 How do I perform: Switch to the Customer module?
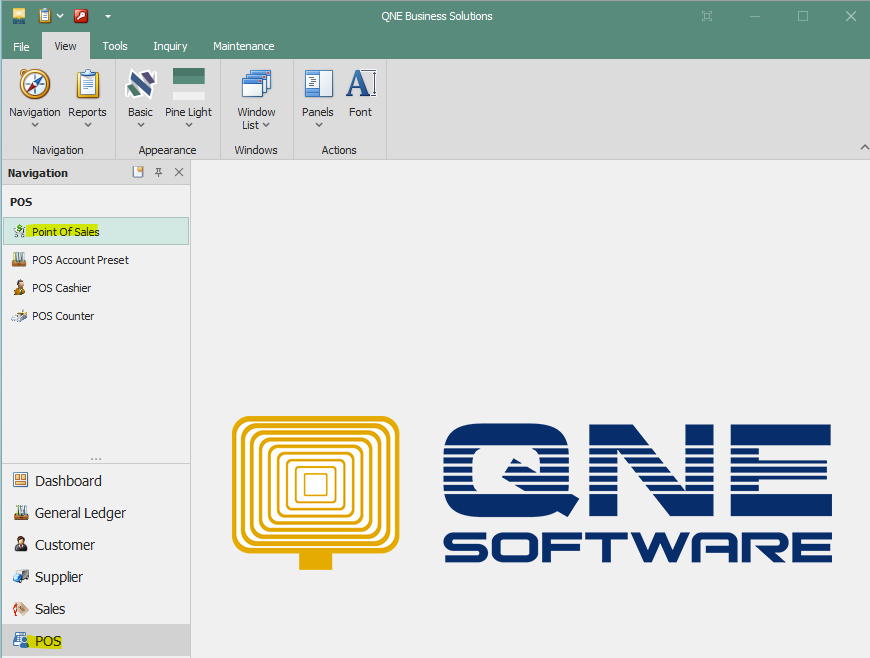pyautogui.click(x=96, y=545)
